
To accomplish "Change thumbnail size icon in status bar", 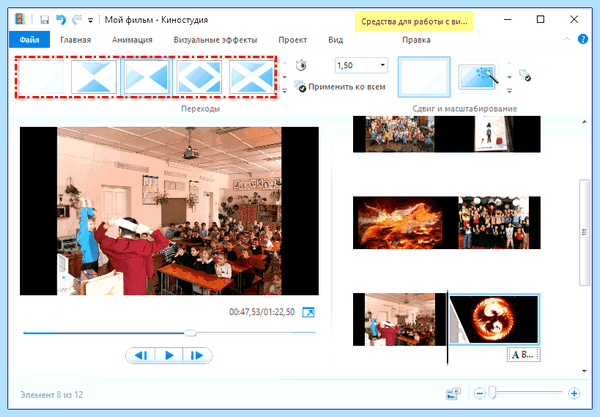I will coord(453,393).
